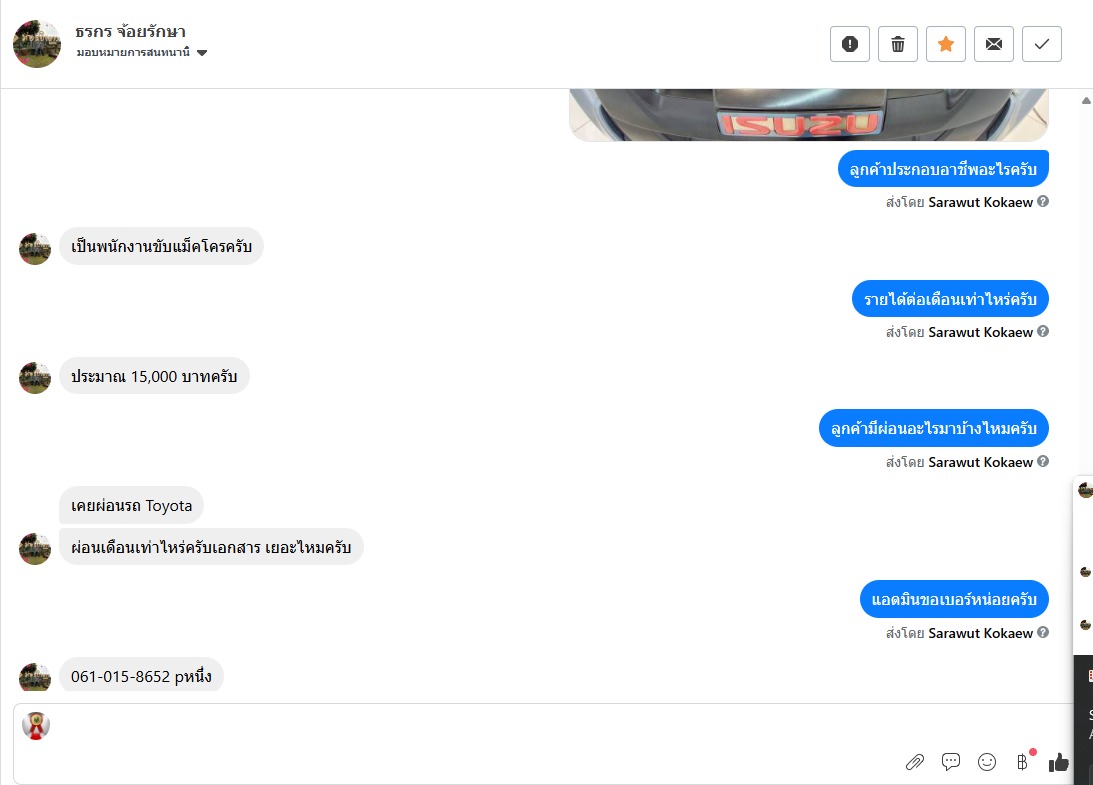Screen dimensions: 1093x785
Task: Click help icon beside first Sarawut Kokaew
Action: click(1043, 201)
